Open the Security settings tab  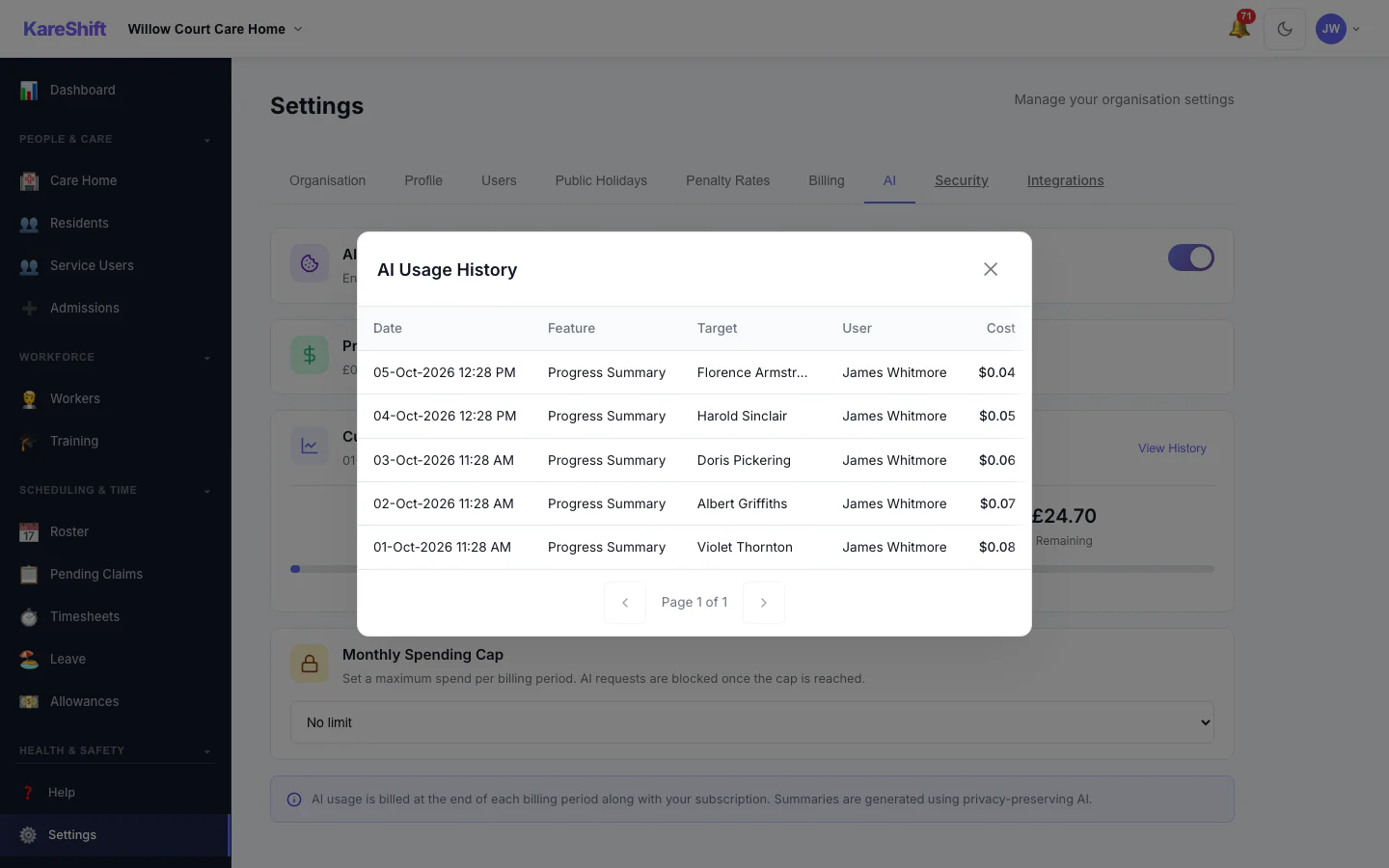pos(962,180)
